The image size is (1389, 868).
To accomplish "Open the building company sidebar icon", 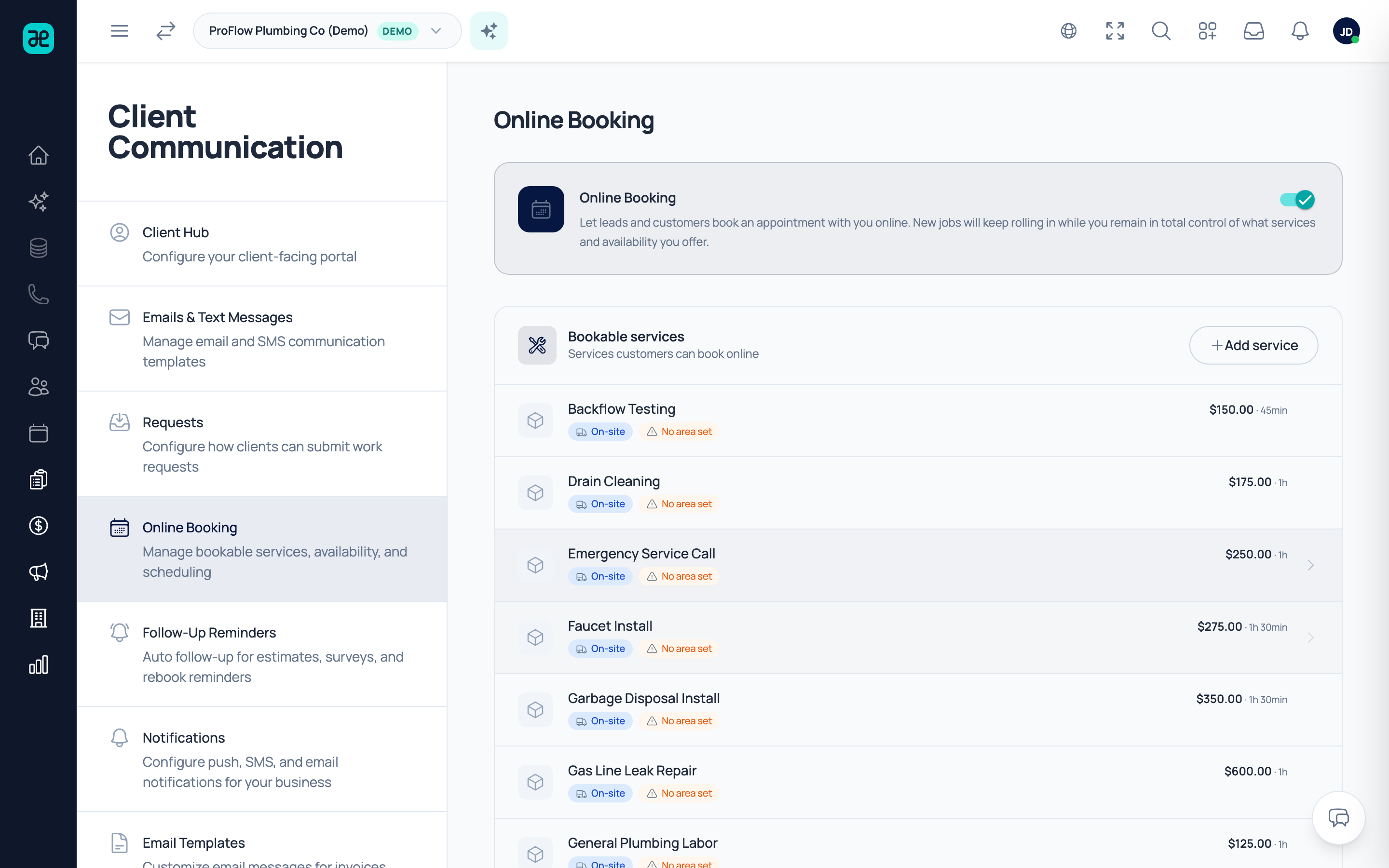I will [39, 618].
